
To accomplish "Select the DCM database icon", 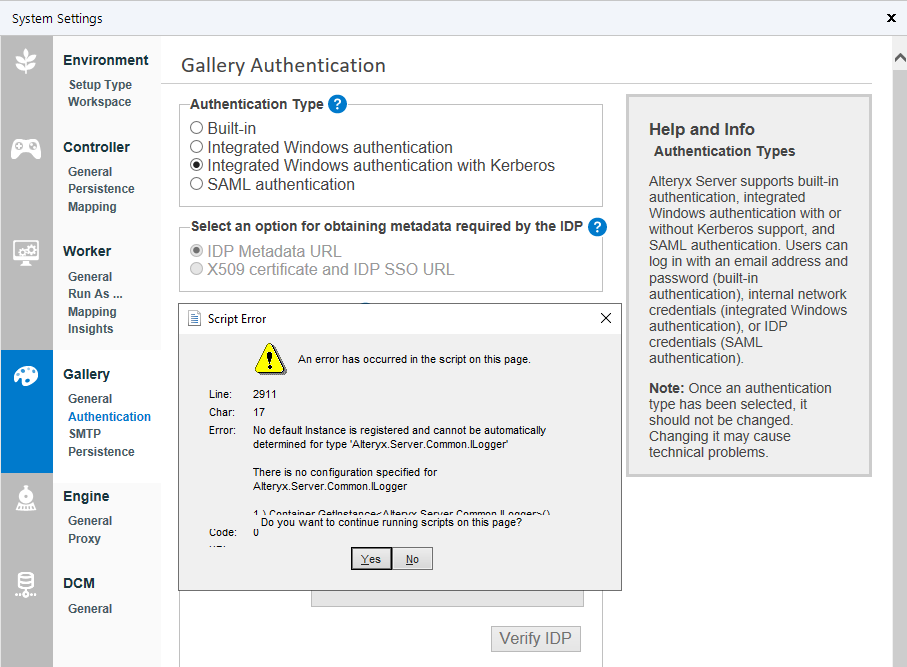I will [x=26, y=585].
